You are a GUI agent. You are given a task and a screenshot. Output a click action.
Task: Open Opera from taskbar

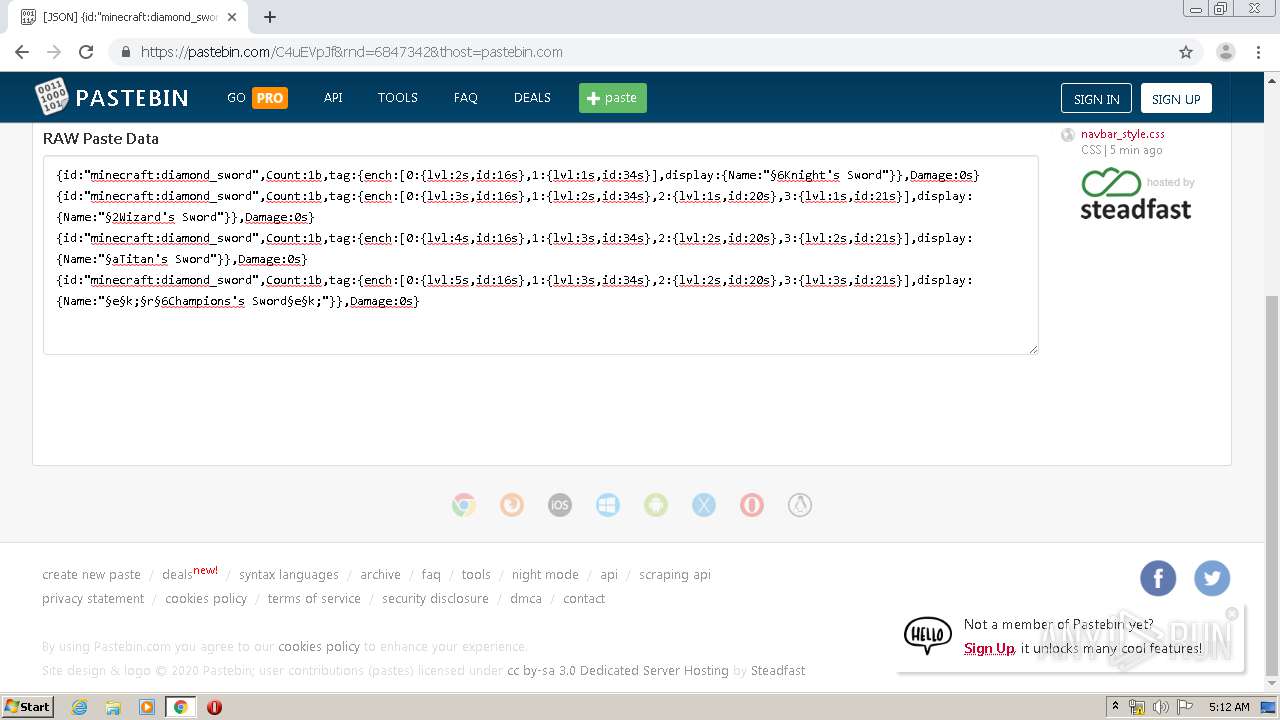(x=214, y=707)
